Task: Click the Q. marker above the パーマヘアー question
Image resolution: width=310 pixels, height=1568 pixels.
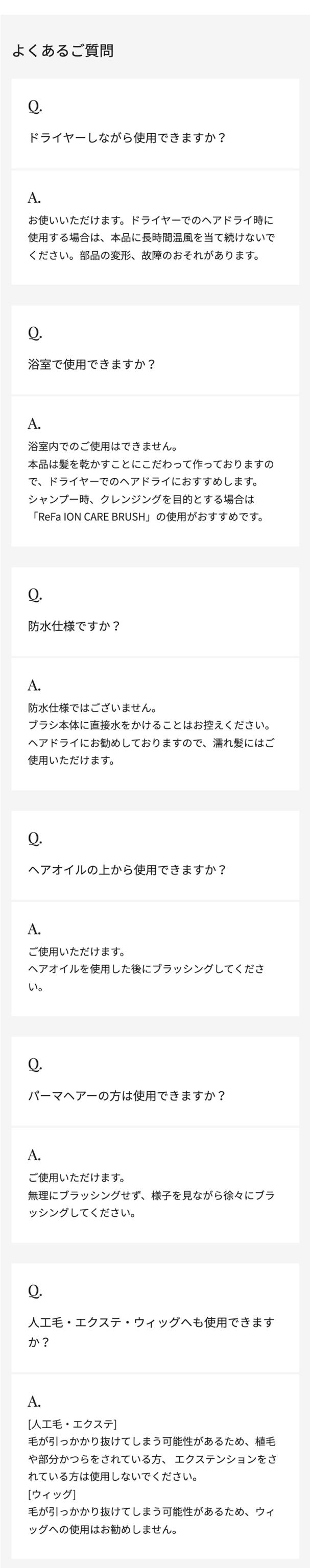Action: coord(35,1064)
